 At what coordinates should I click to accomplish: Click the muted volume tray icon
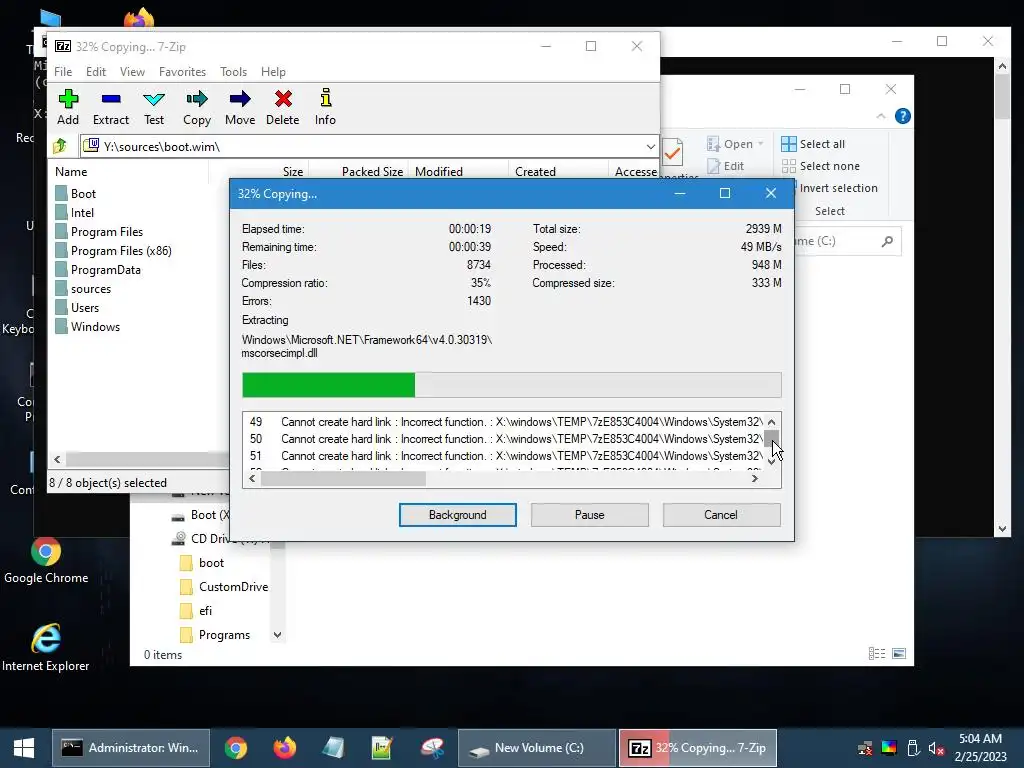(936, 748)
